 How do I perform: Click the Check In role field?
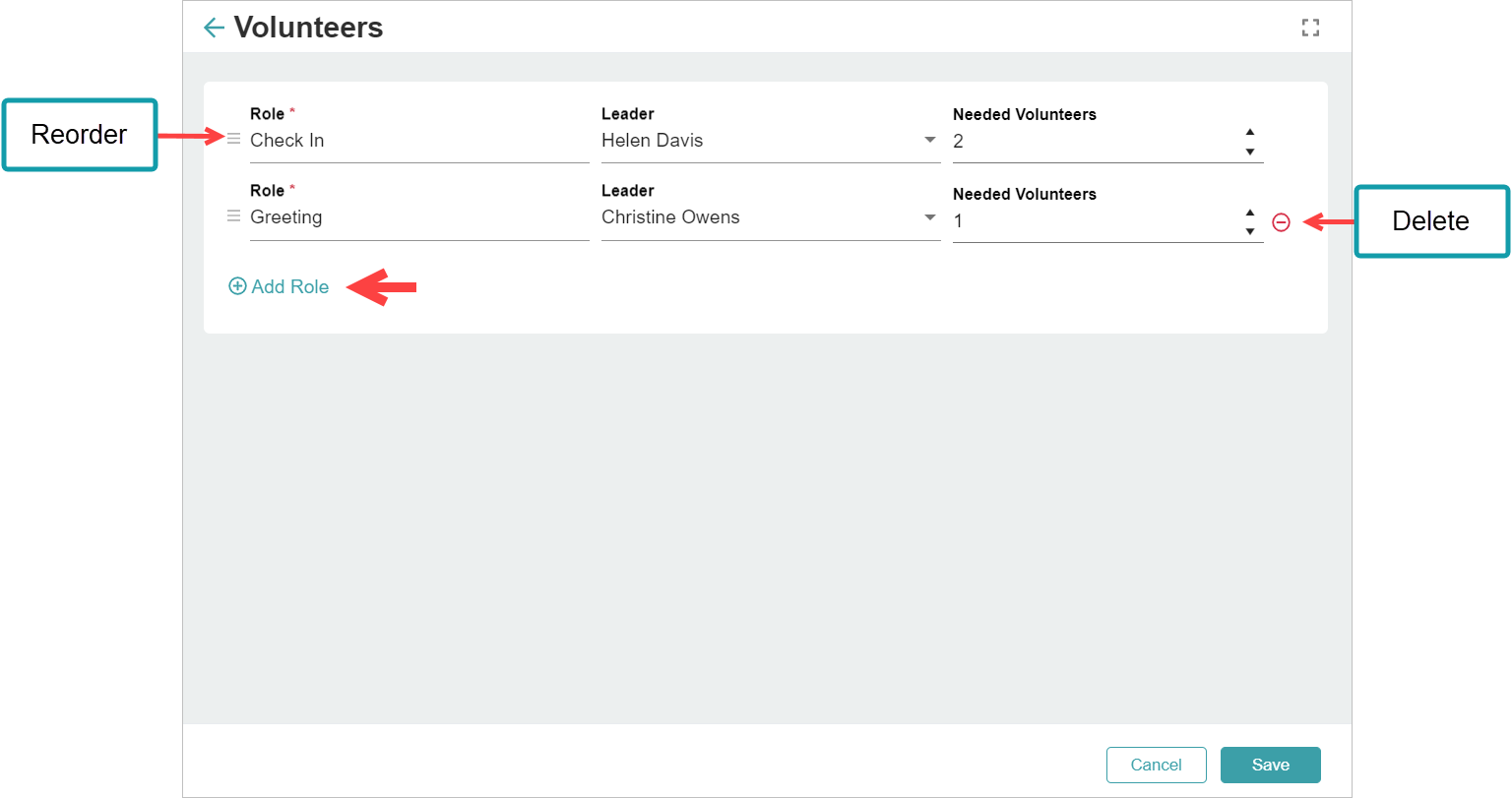pyautogui.click(x=419, y=141)
